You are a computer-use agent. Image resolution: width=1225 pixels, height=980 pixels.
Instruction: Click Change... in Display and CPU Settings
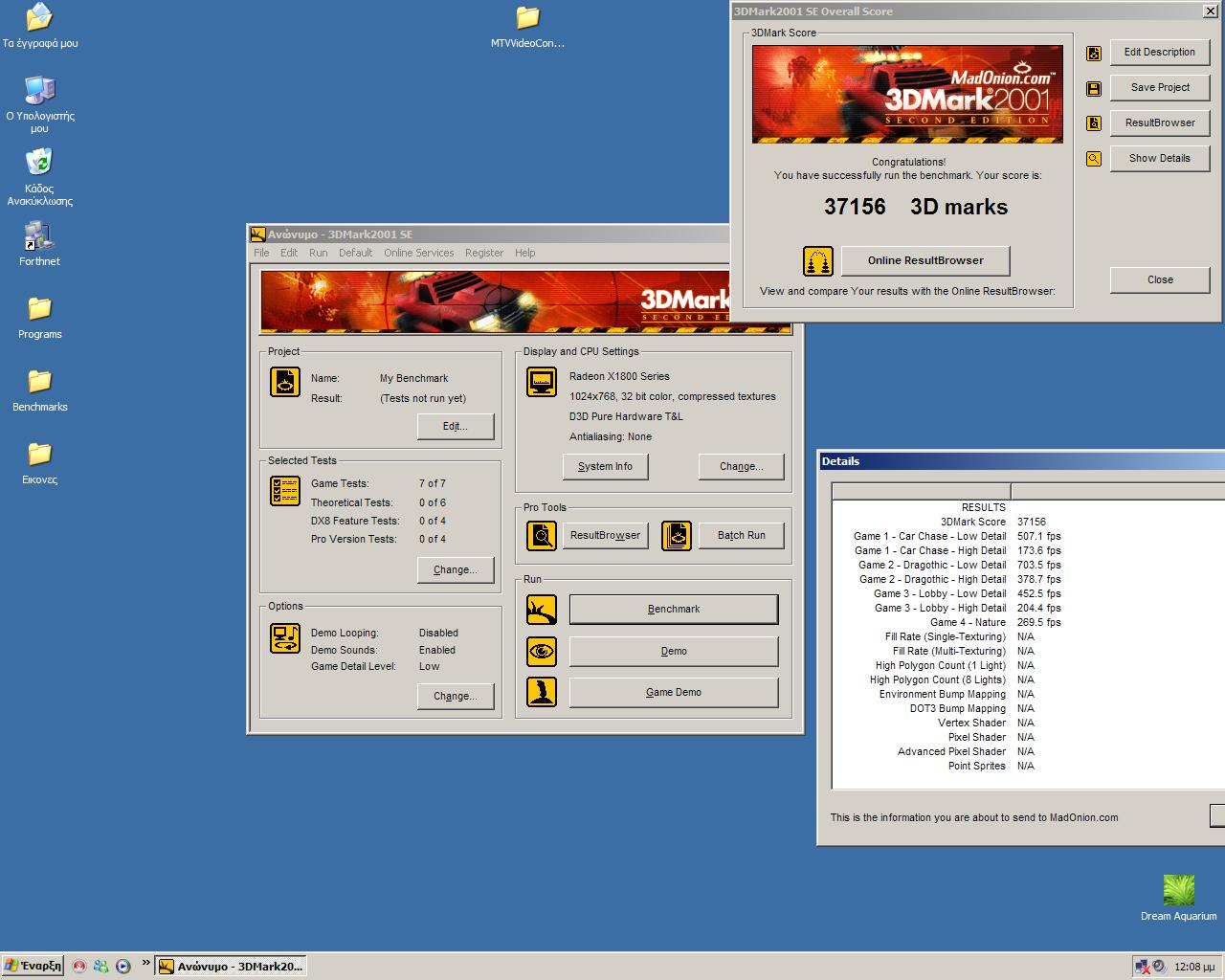[742, 466]
